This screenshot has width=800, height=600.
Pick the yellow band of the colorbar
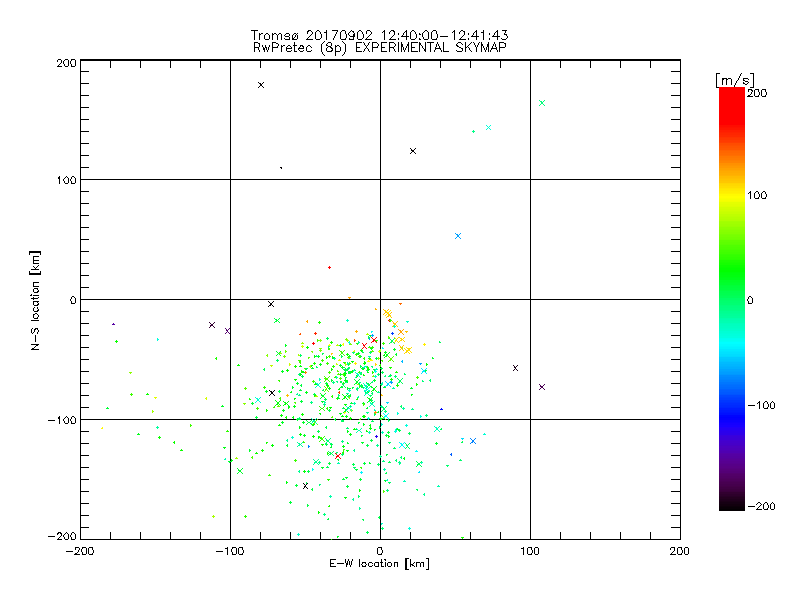(732, 196)
